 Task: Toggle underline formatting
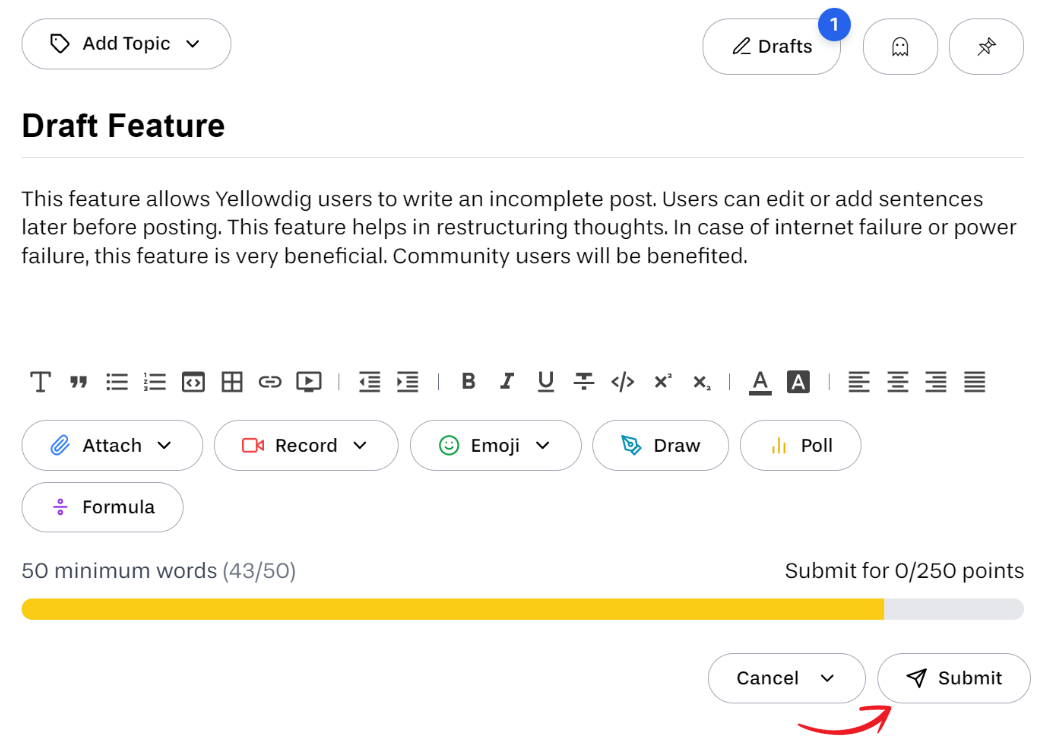click(x=546, y=382)
